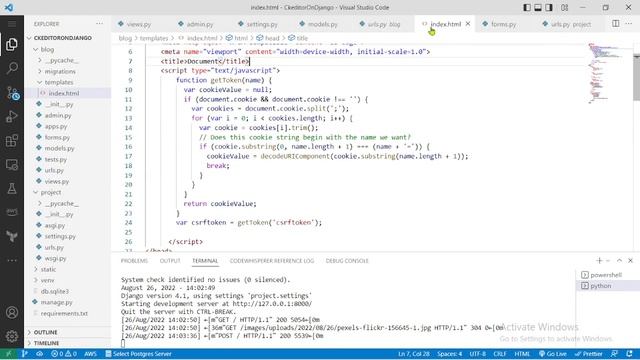Open db.sqlite3 file
This screenshot has width=640, height=360.
[x=68, y=291]
